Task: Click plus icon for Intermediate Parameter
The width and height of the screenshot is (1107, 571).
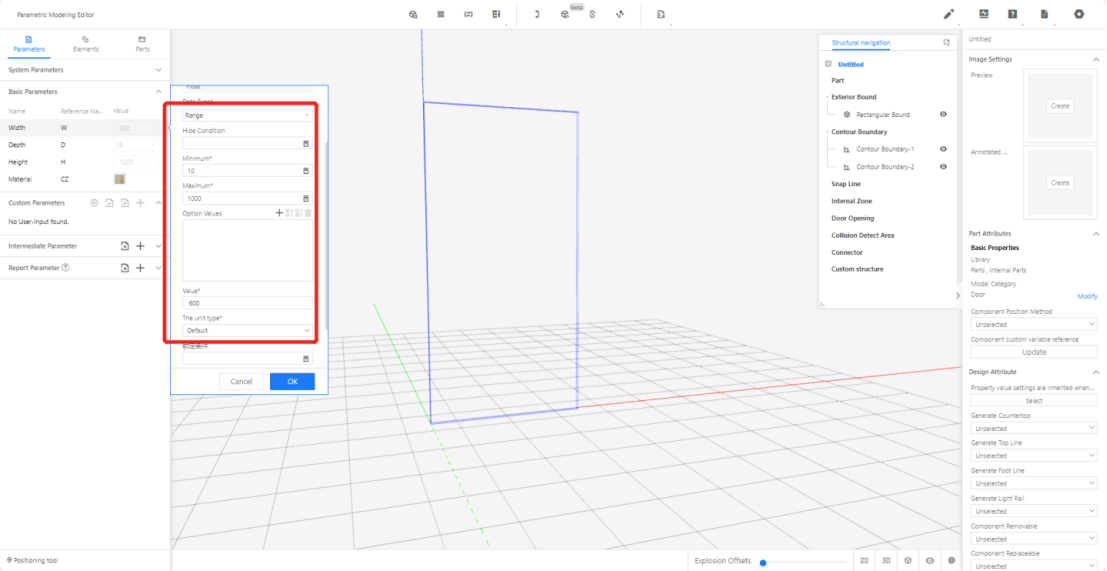Action: click(x=140, y=246)
